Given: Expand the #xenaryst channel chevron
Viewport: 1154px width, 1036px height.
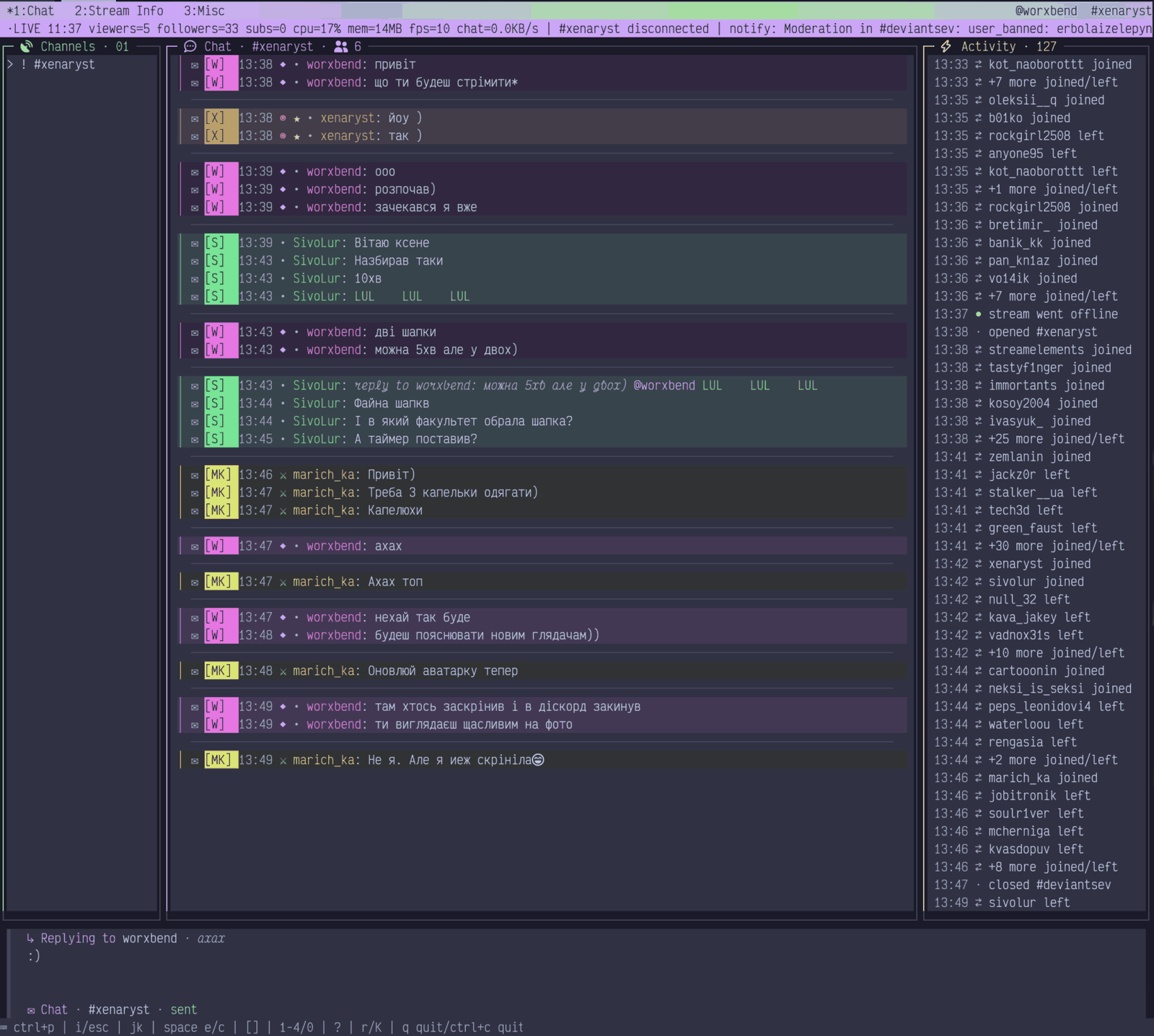Looking at the screenshot, I should [10, 64].
